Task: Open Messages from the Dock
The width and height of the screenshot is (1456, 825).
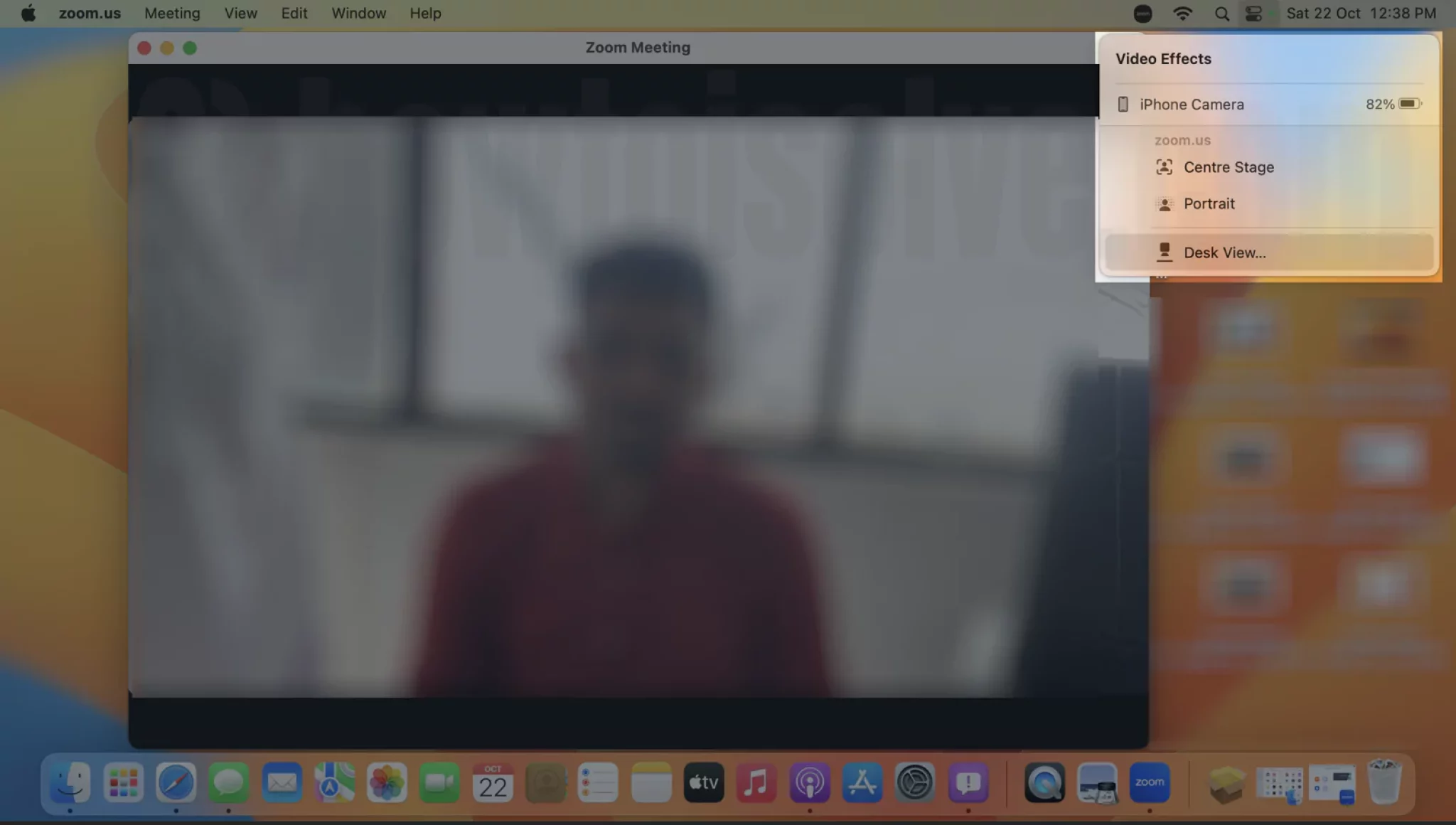Action: point(228,783)
